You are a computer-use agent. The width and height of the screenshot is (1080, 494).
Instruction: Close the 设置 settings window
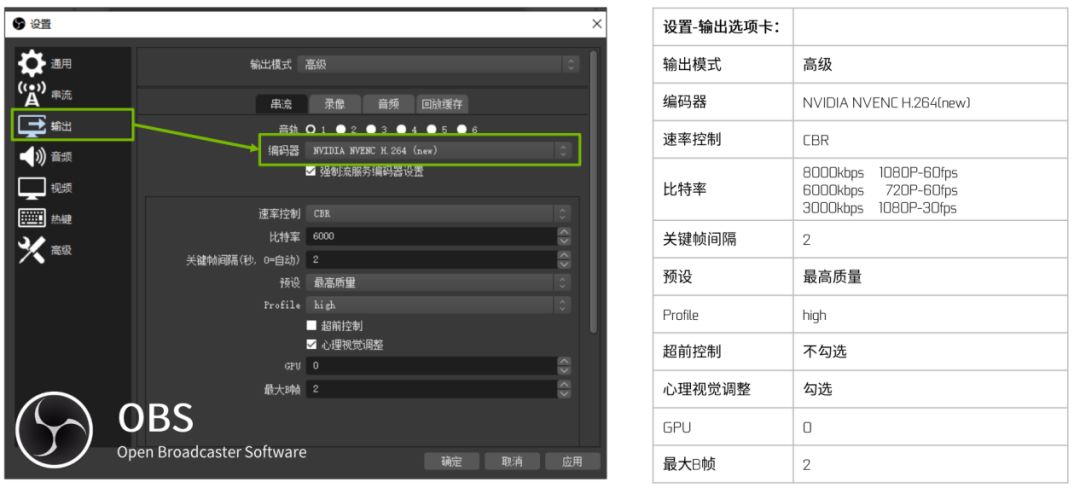pos(596,23)
